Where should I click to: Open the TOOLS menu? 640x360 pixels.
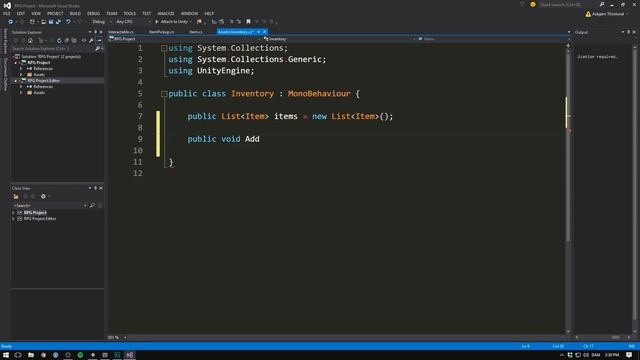129,13
